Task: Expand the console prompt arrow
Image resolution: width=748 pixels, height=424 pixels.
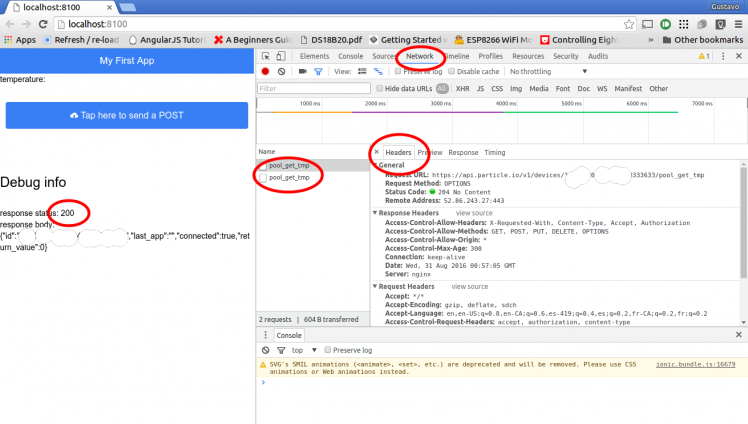Action: pyautogui.click(x=263, y=382)
